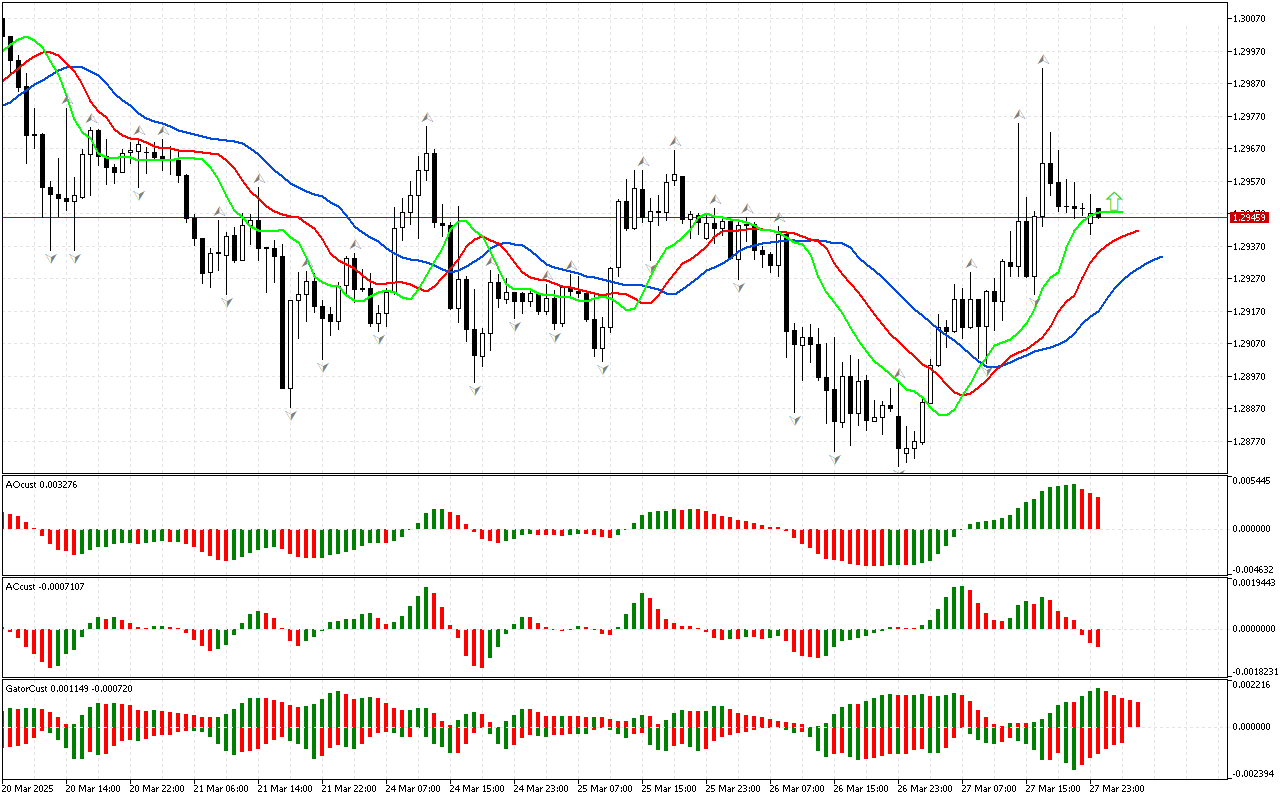Image resolution: width=1280 pixels, height=800 pixels.
Task: Click the 1.28970 price scale value
Action: (1250, 377)
